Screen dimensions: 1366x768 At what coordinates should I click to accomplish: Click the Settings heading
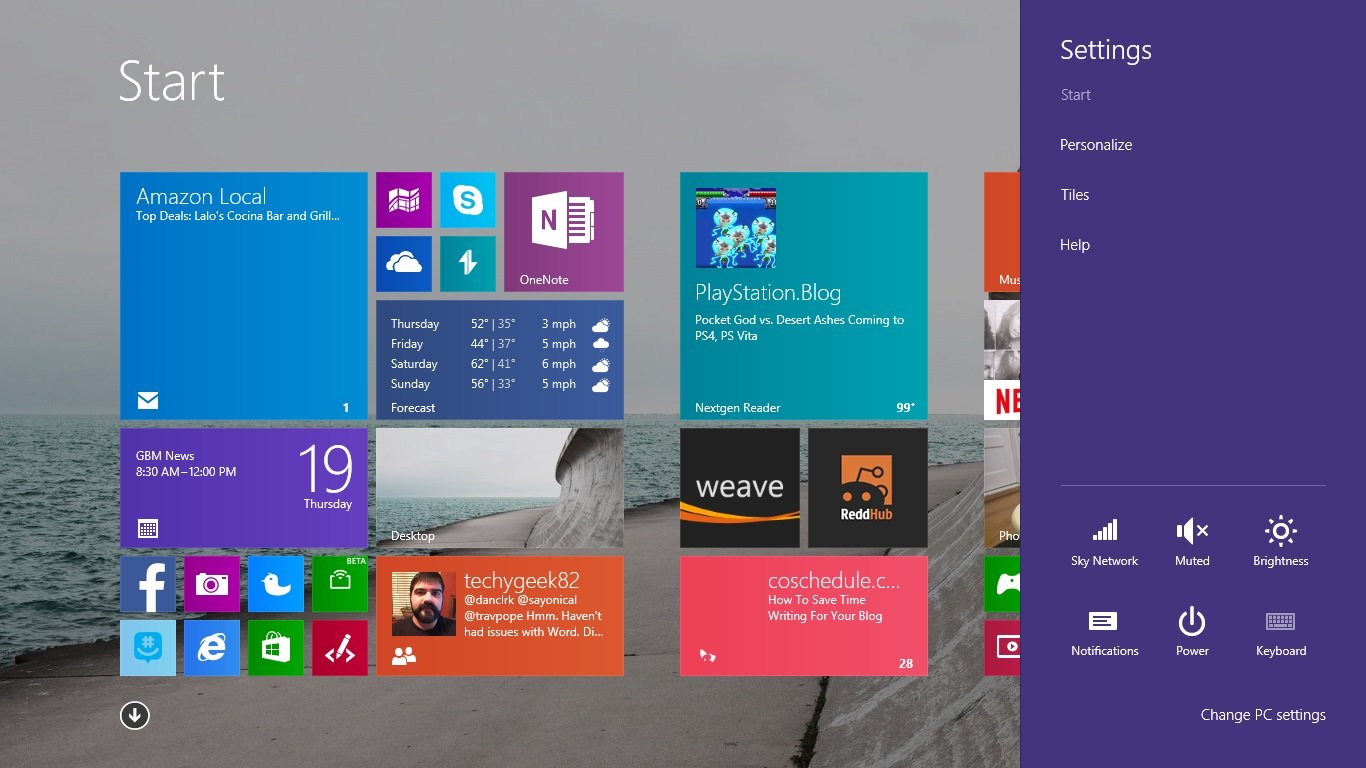click(x=1106, y=50)
